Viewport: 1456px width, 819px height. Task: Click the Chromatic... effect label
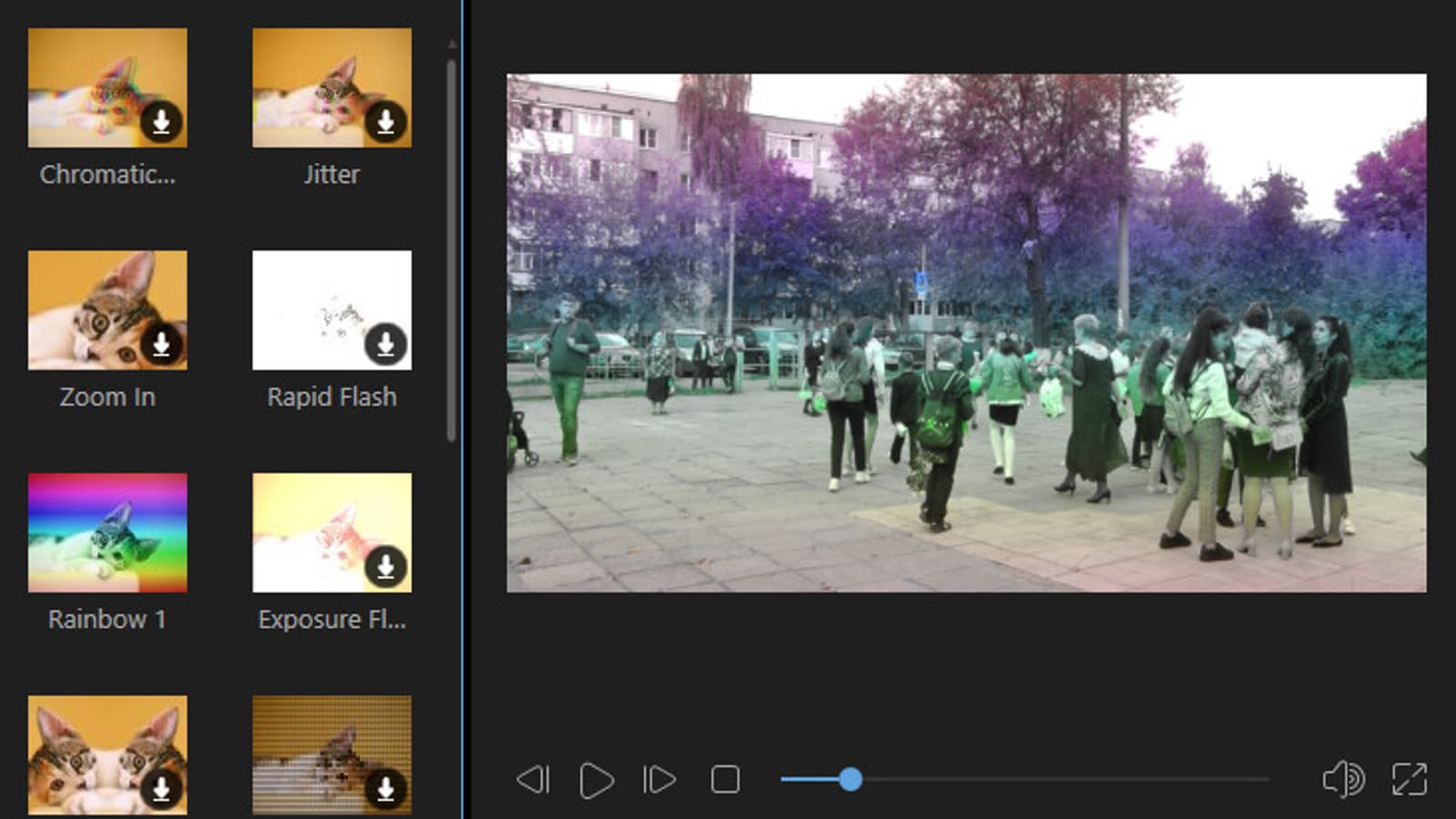pos(107,174)
